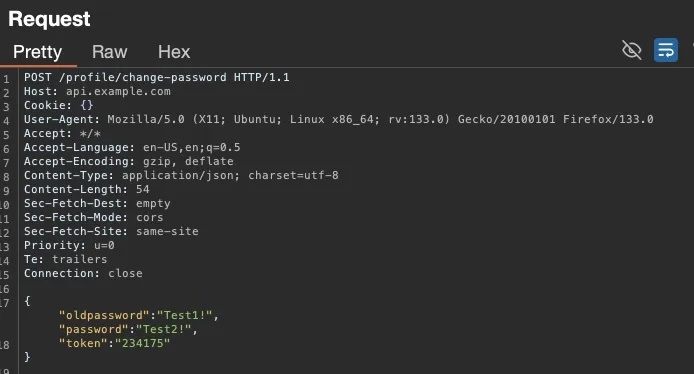This screenshot has width=694, height=374.
Task: Click the Connection close header
Action: coord(83,274)
